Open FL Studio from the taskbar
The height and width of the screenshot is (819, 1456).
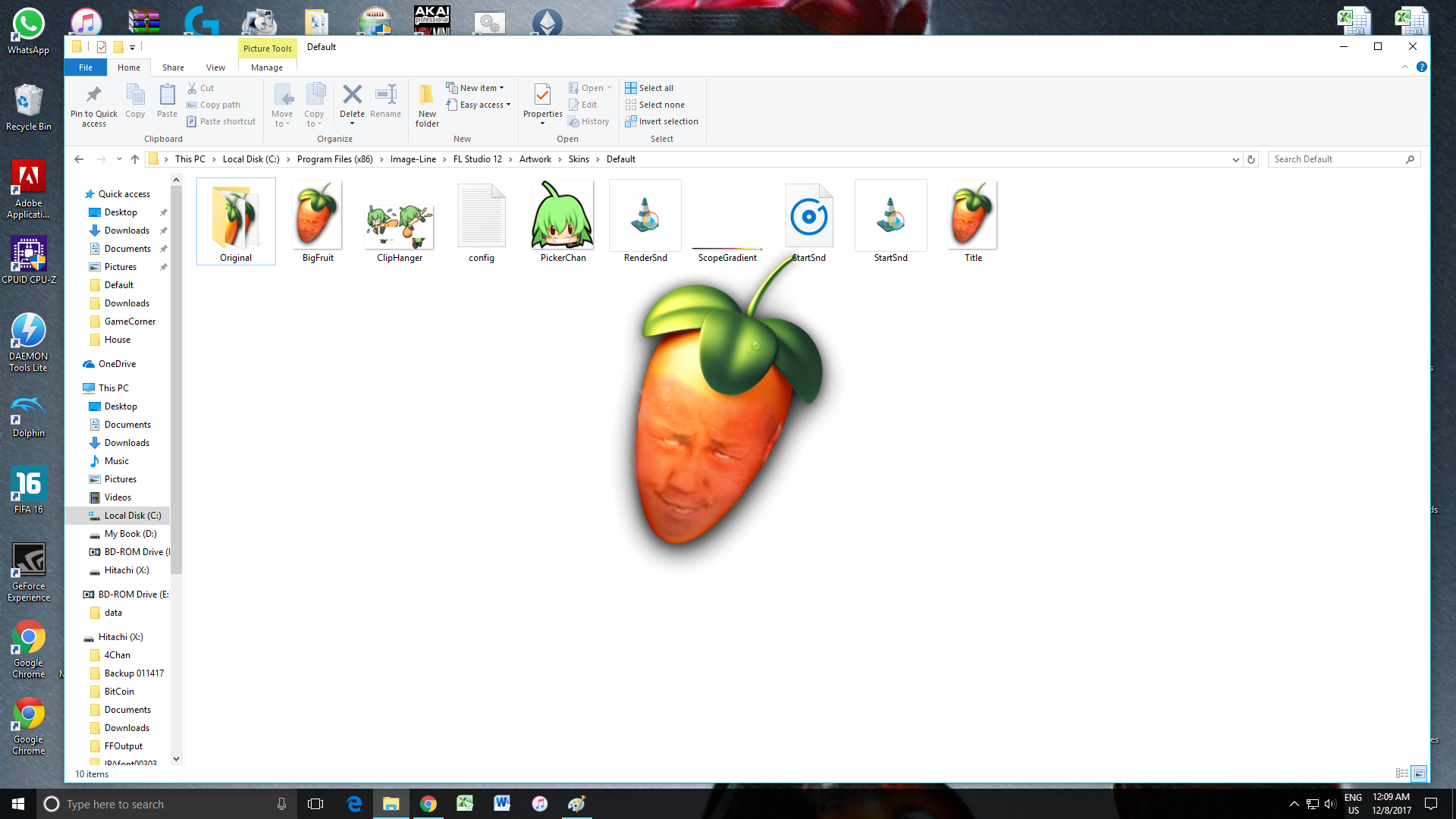coord(576,804)
